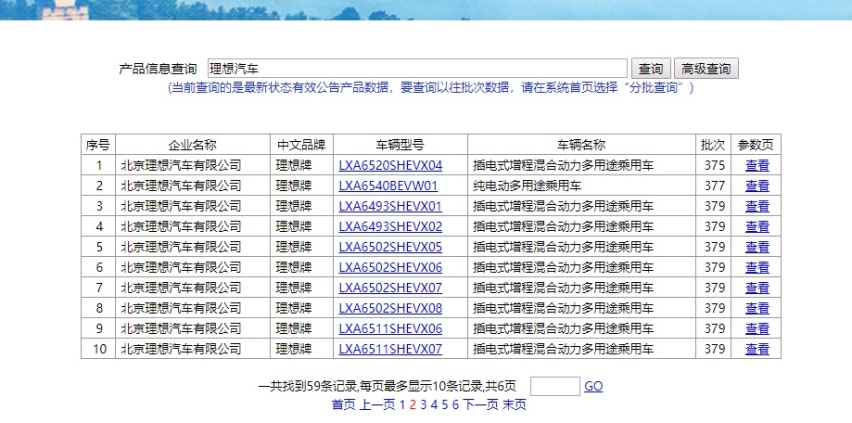Click the 中文品牌 column header
852x423 pixels.
click(302, 145)
